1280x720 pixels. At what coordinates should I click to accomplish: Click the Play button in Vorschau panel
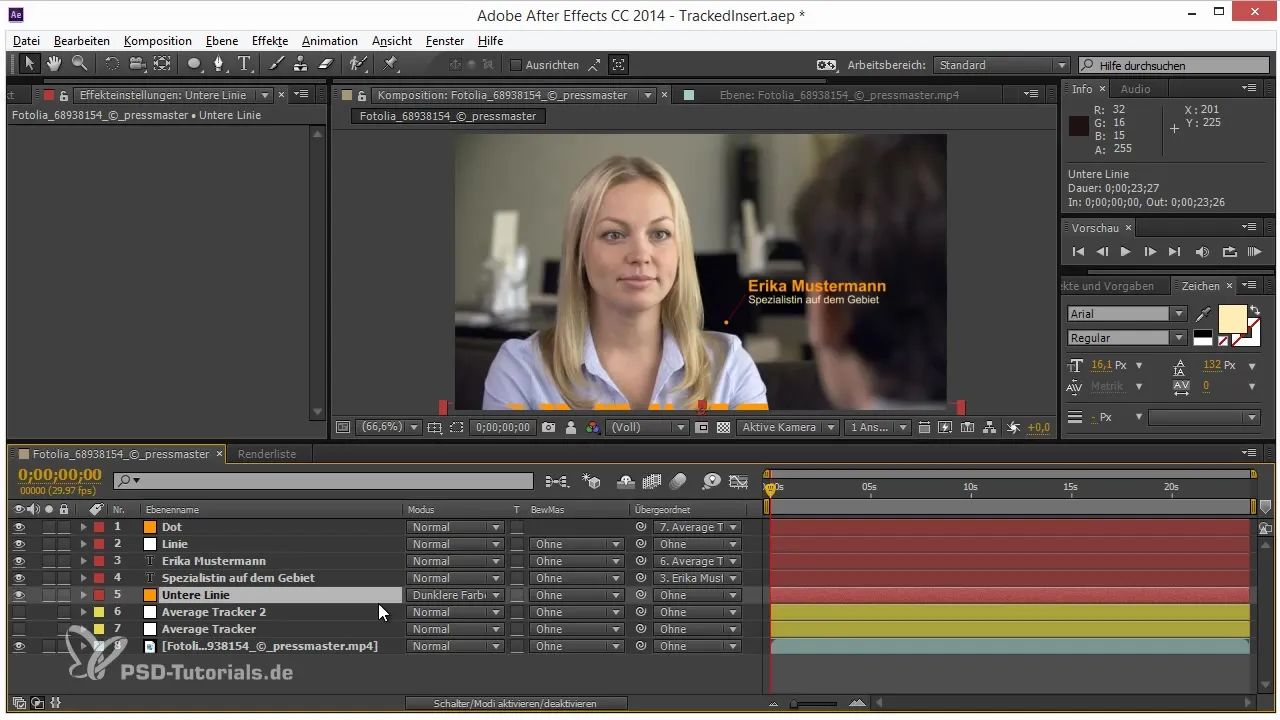point(1126,252)
